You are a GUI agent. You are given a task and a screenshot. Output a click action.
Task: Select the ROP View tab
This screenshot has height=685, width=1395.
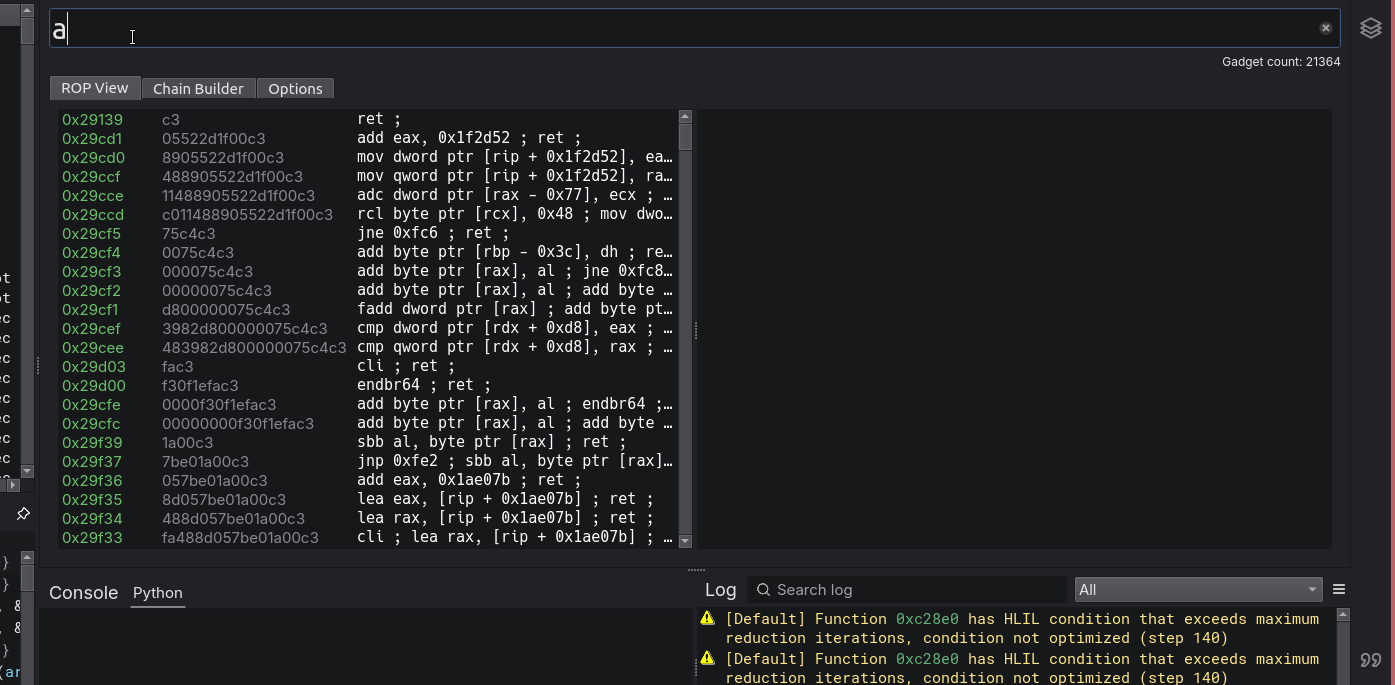click(x=94, y=88)
